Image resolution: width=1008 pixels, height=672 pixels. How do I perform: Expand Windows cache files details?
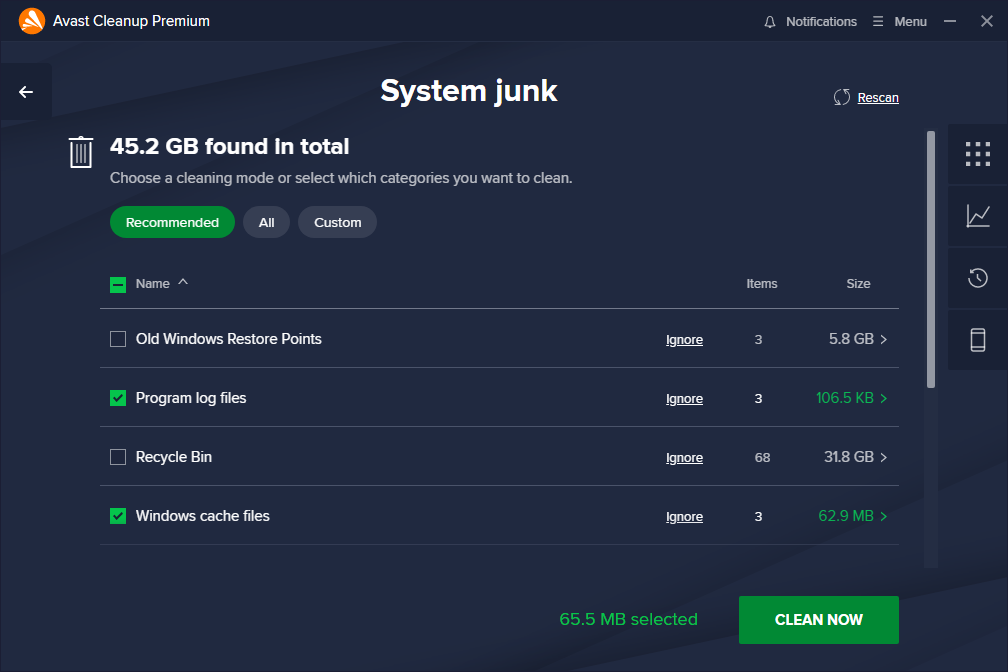click(x=886, y=516)
